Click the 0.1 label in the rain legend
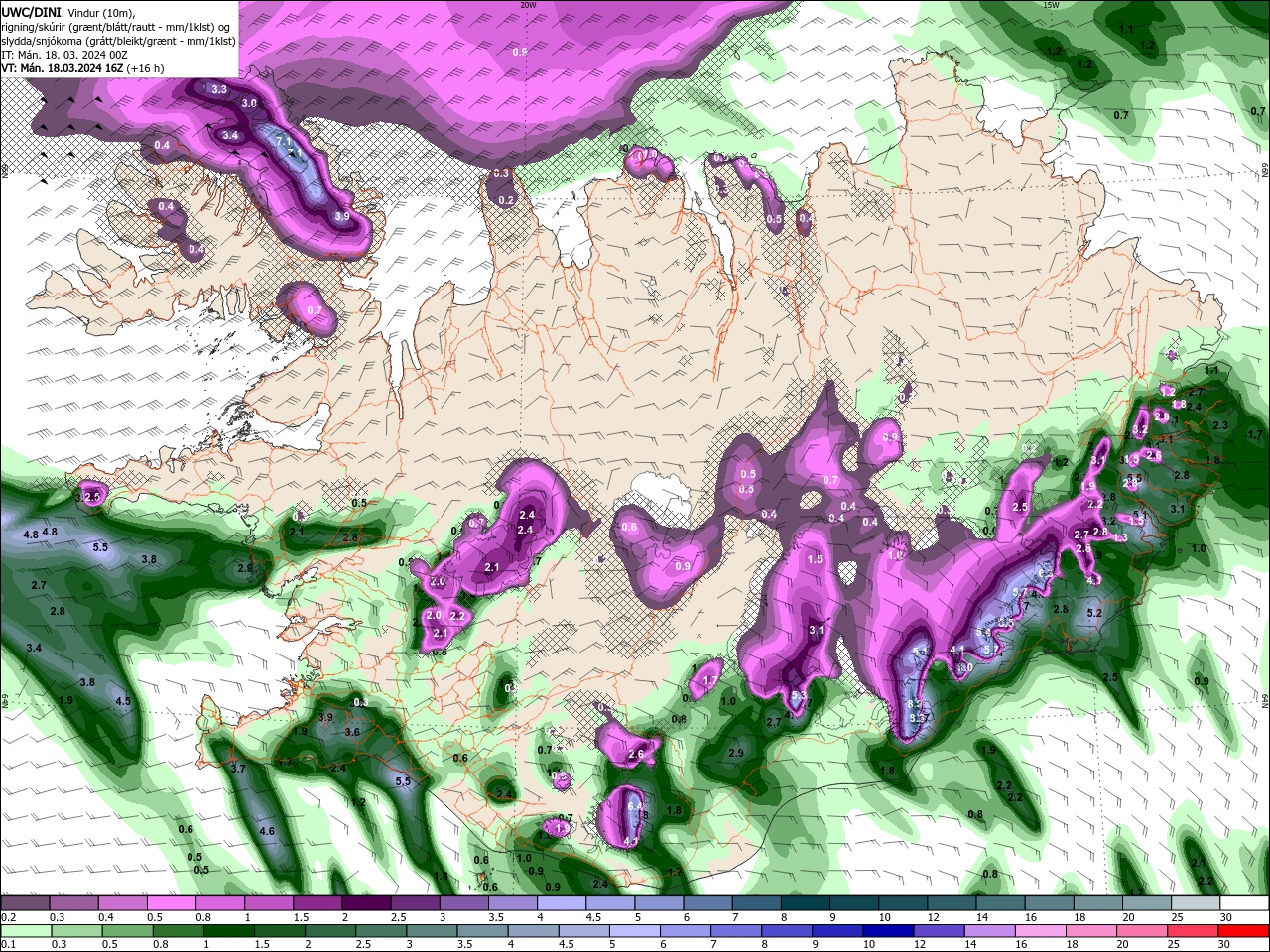Viewport: 1270px width, 952px height. (8, 944)
